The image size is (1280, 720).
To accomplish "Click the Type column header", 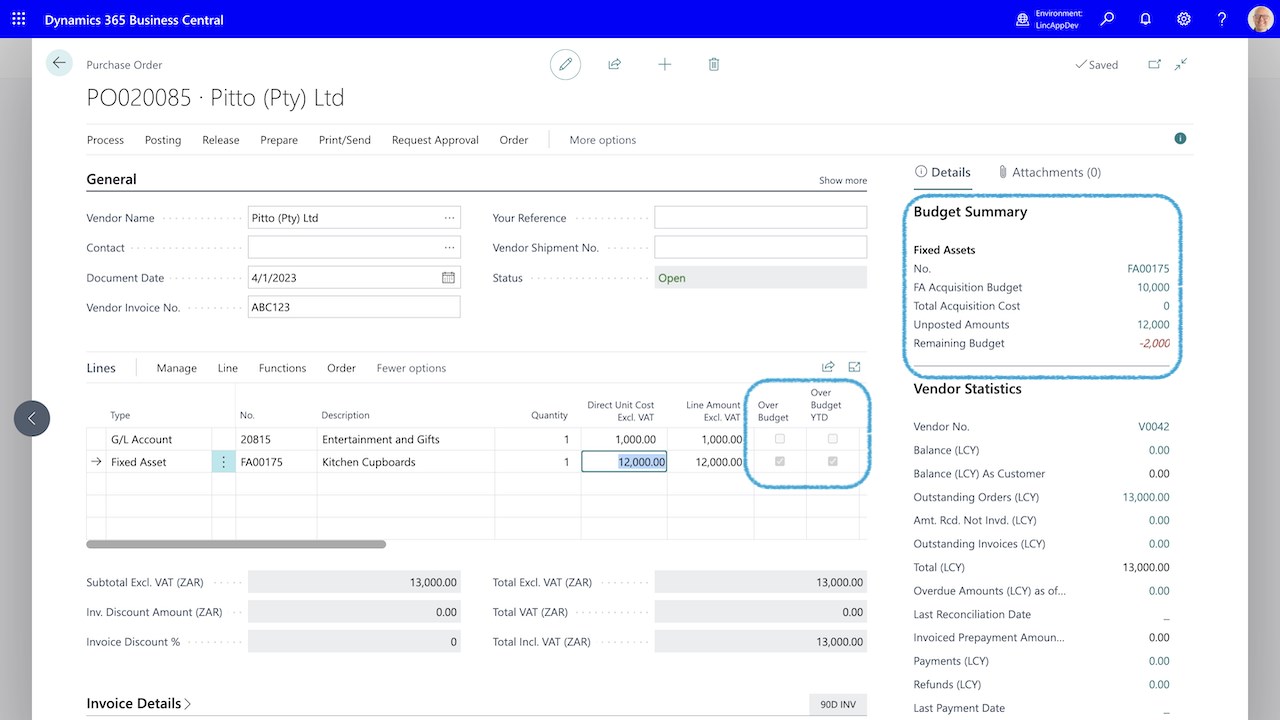I will [120, 415].
